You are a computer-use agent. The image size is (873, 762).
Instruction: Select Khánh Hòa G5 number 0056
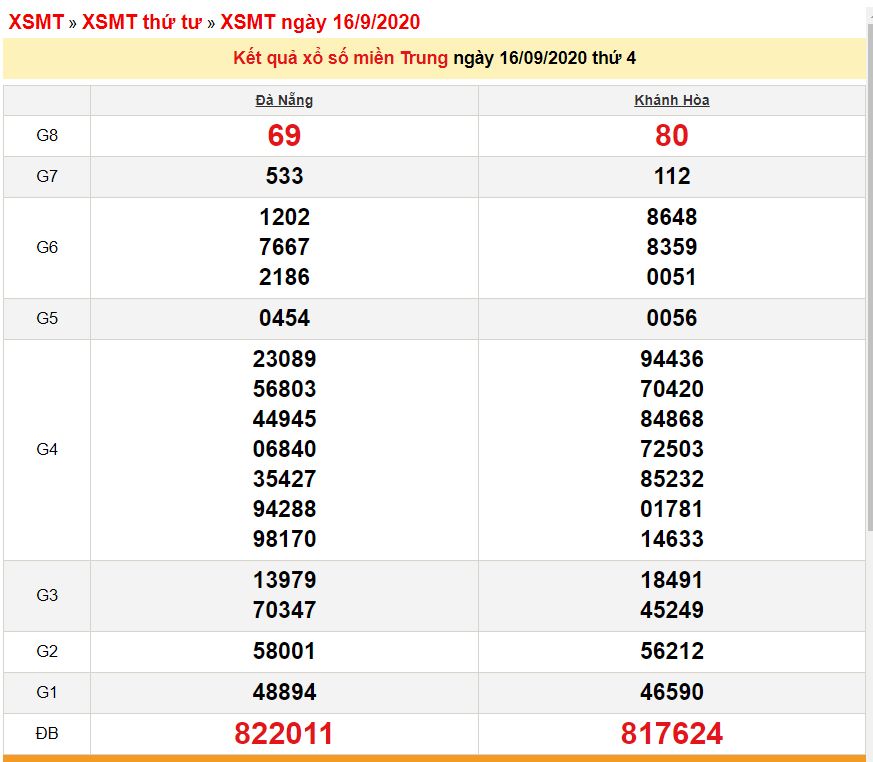tap(672, 318)
